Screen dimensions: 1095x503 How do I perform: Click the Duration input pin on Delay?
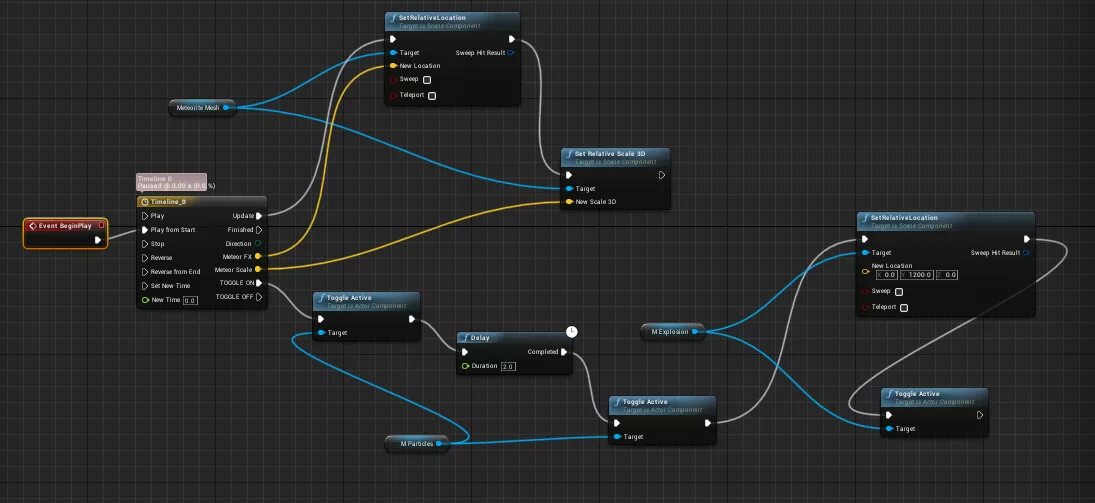point(465,366)
